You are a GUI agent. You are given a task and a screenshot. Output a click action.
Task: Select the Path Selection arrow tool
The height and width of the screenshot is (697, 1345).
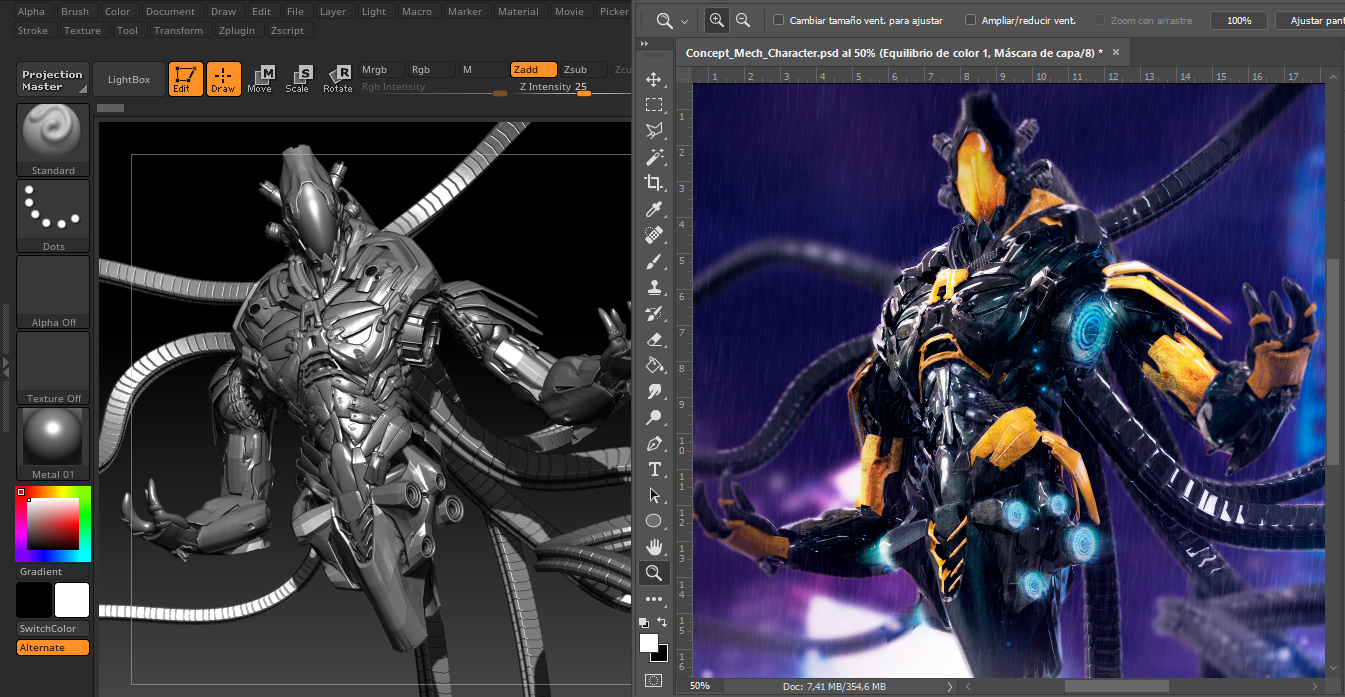pyautogui.click(x=654, y=495)
